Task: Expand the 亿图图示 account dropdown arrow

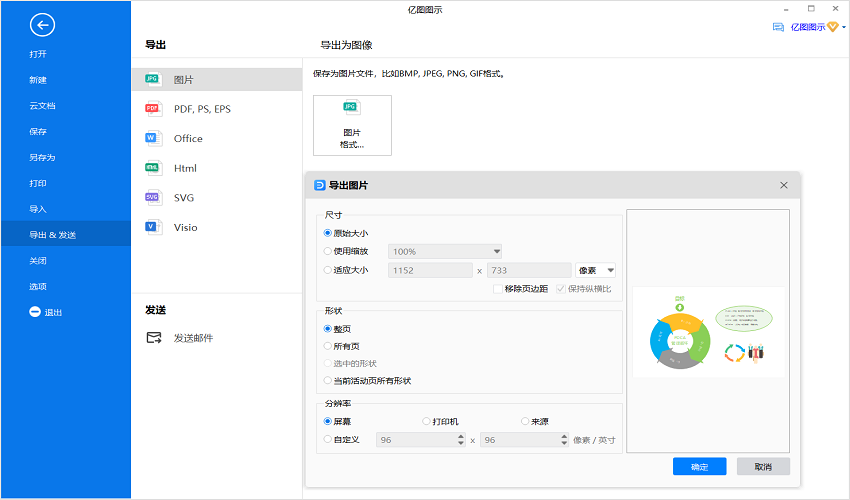Action: [844, 27]
